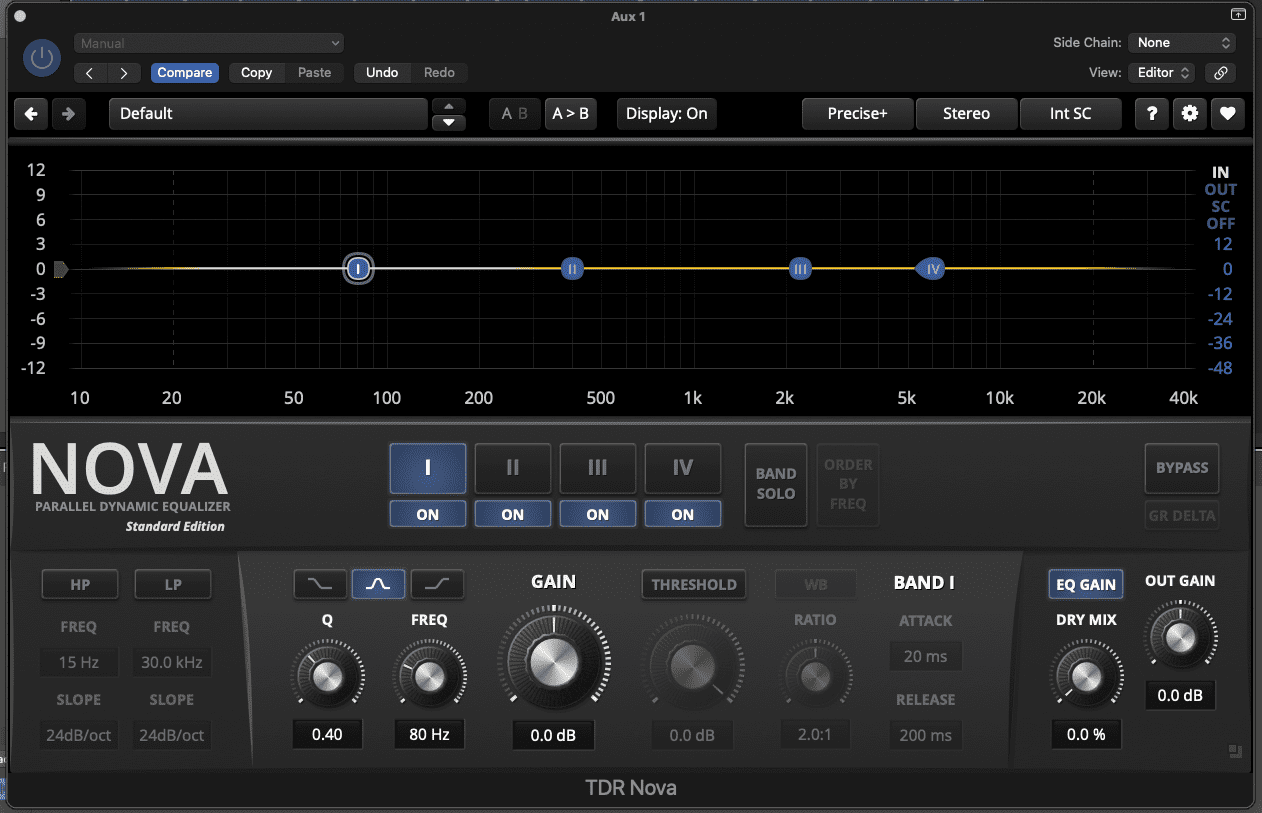This screenshot has width=1262, height=813.
Task: Toggle BAND SOLO
Action: click(x=776, y=484)
